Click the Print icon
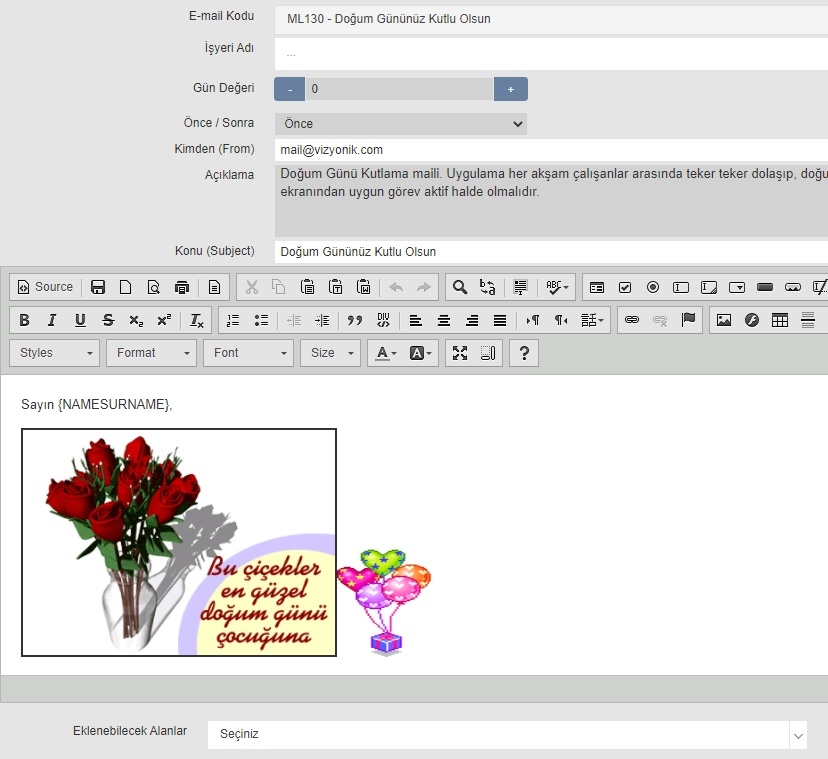Viewport: 828px width, 759px height. point(182,287)
